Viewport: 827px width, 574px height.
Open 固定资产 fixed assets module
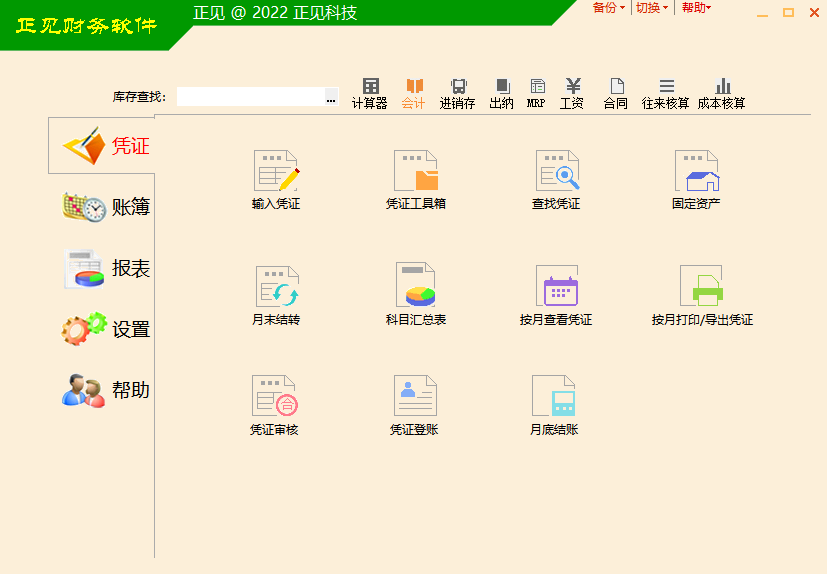coord(696,172)
